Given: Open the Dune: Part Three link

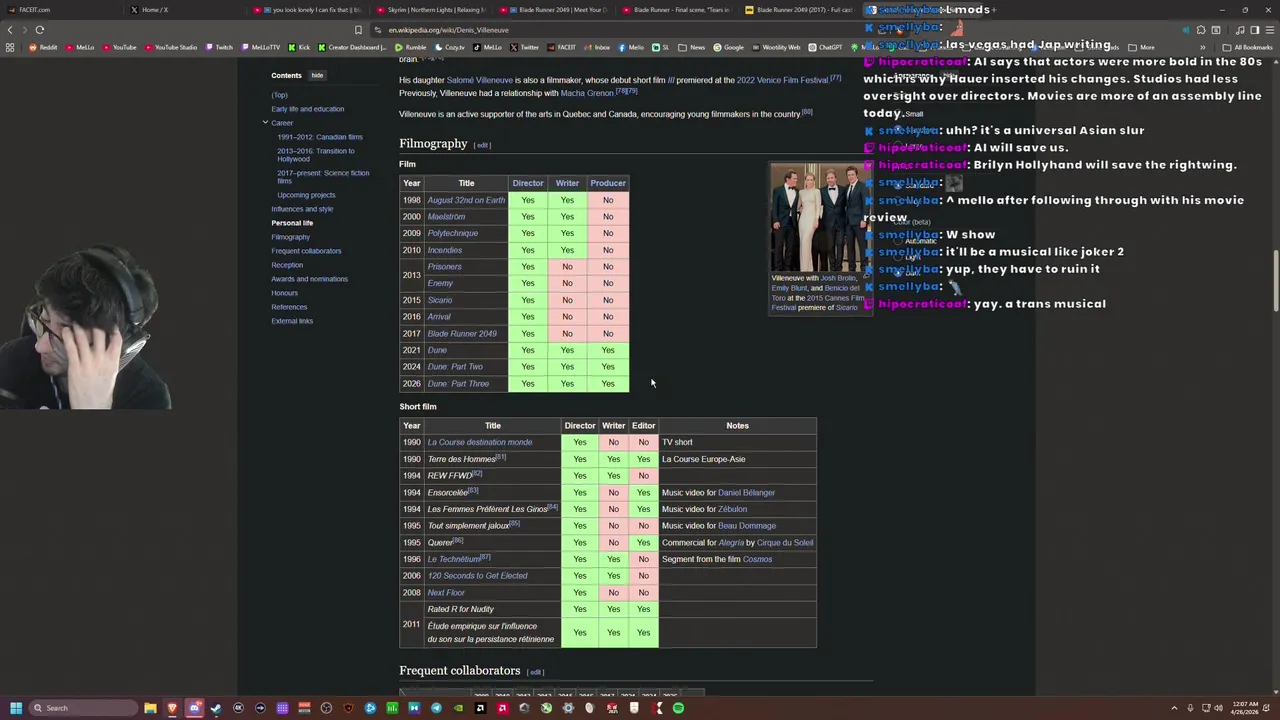Looking at the screenshot, I should click(x=458, y=383).
